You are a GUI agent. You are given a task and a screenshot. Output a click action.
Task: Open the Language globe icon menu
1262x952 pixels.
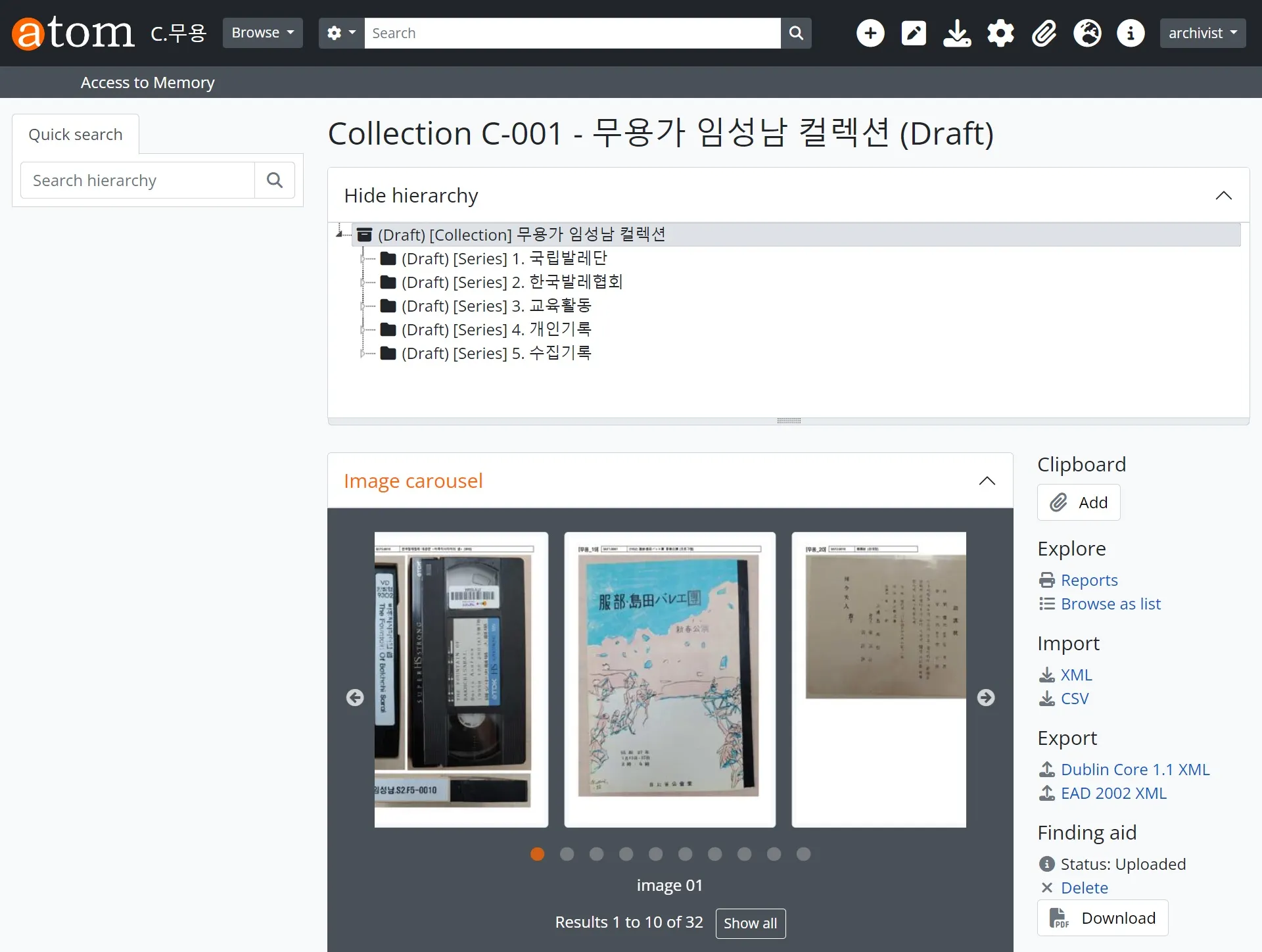click(1087, 33)
